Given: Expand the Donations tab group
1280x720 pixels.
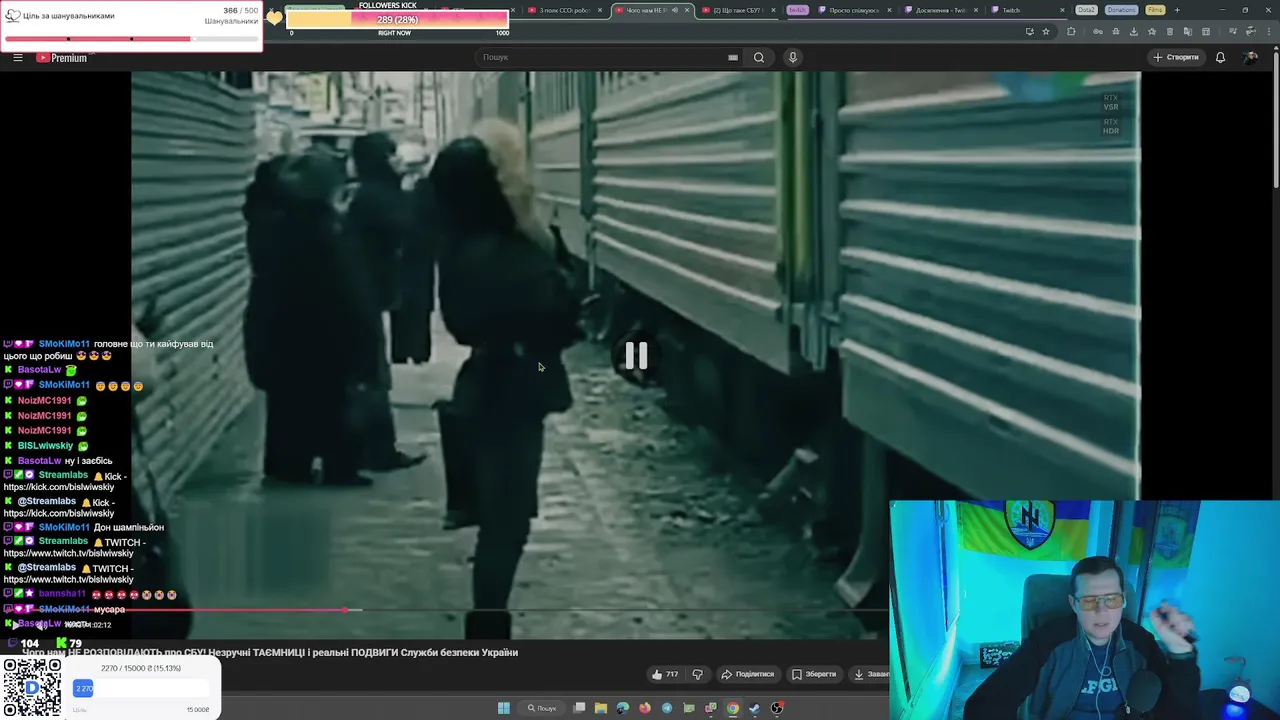Looking at the screenshot, I should [1122, 10].
